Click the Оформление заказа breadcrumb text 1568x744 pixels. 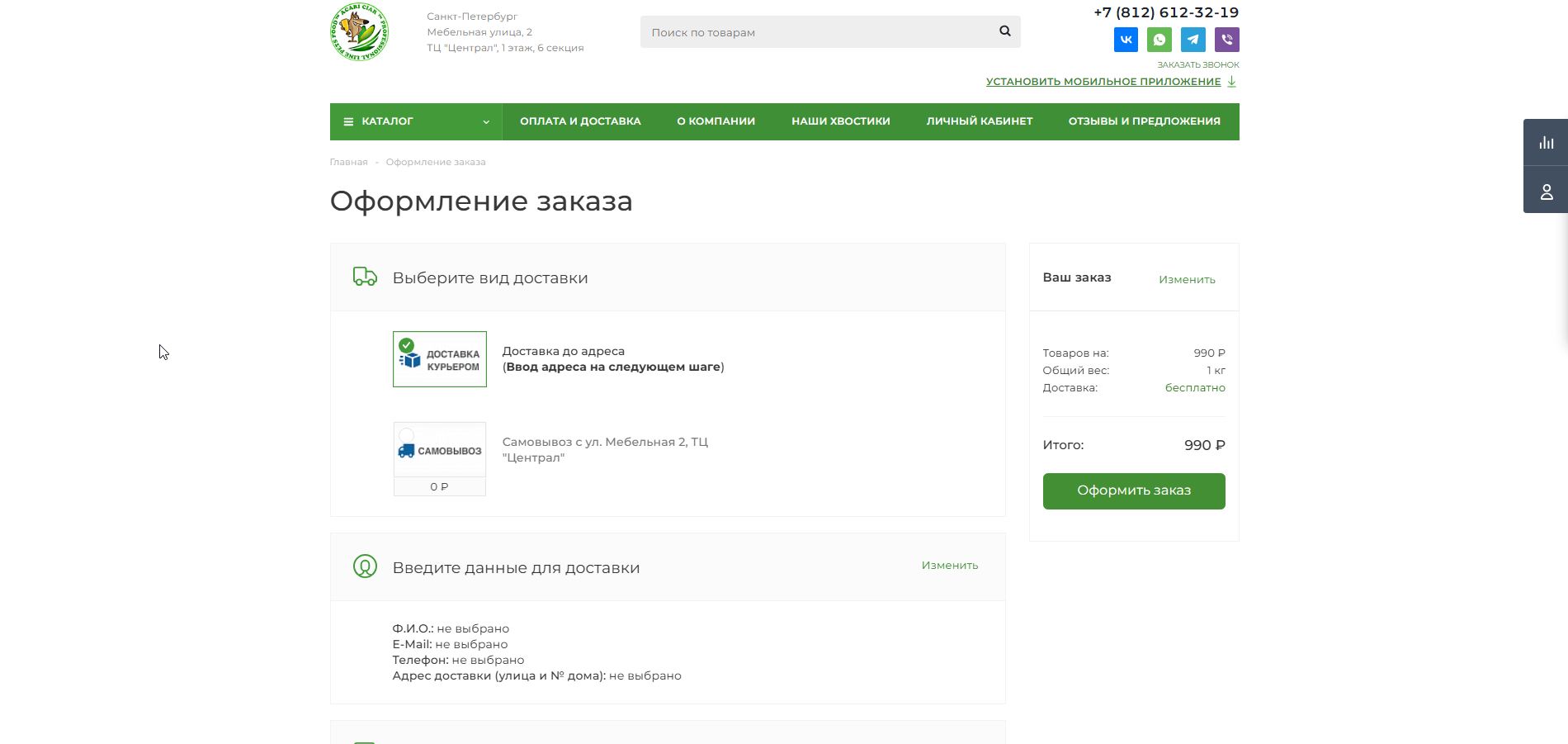[x=436, y=162]
